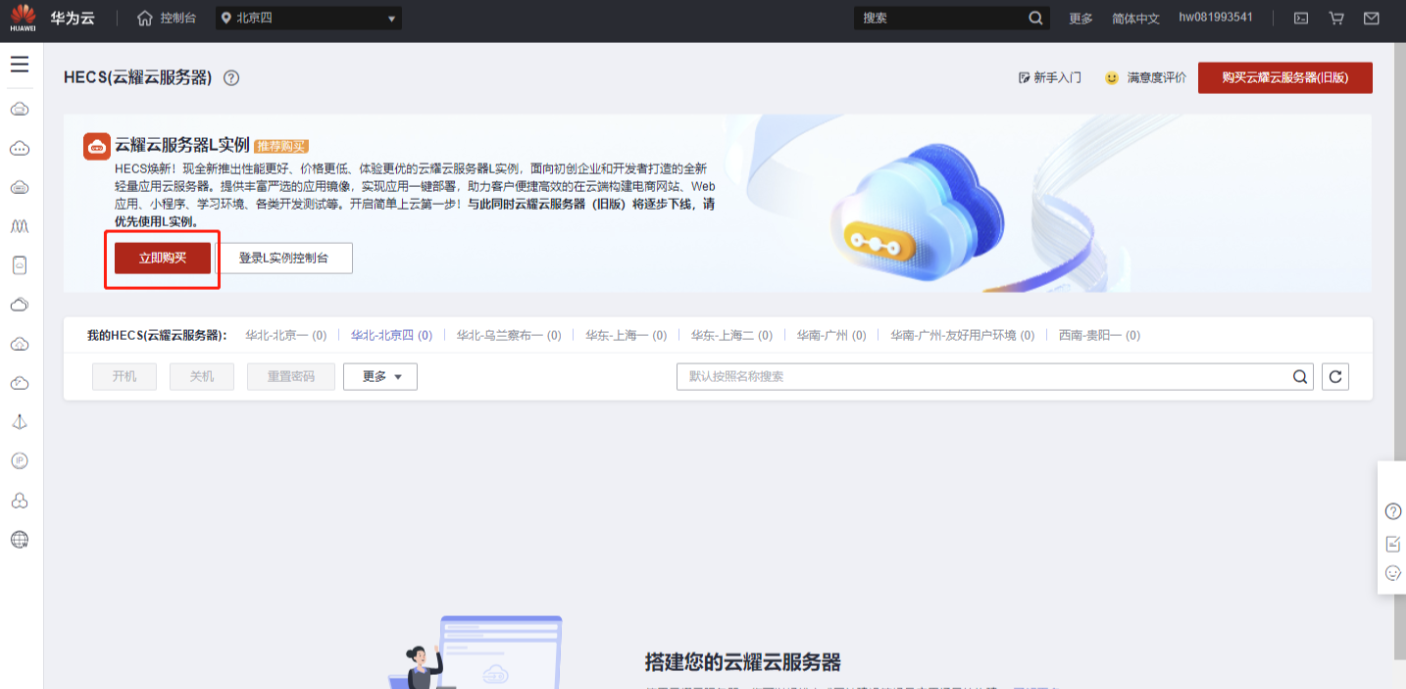Open sidebar cloud icon with three dots

click(19, 148)
